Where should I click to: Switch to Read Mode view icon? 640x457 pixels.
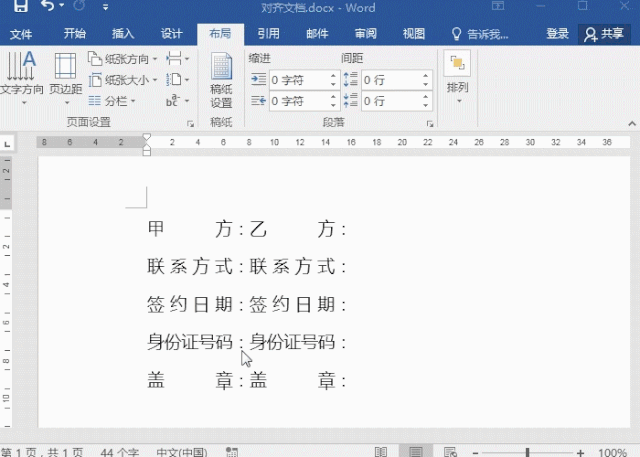[x=381, y=452]
